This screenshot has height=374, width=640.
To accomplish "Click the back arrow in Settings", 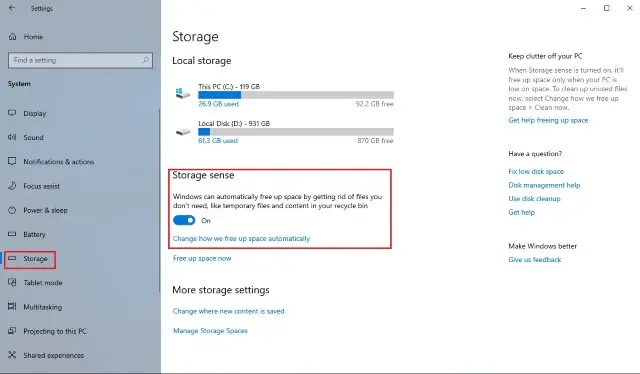I will pos(12,8).
